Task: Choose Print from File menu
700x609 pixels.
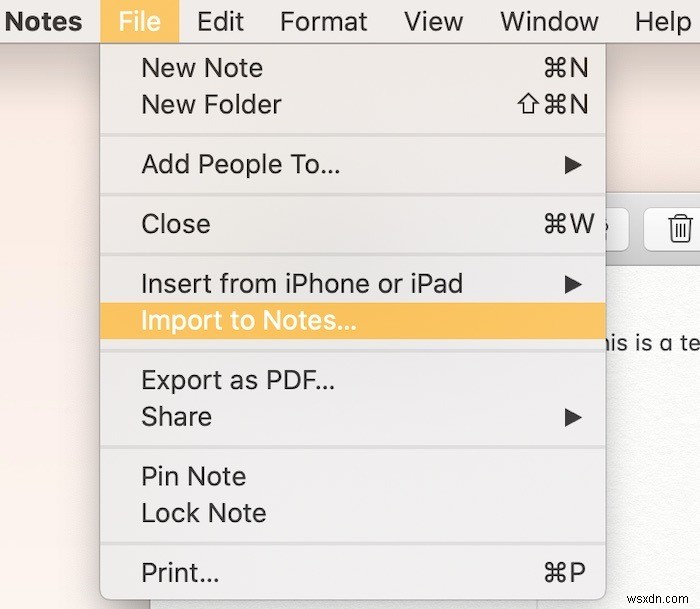Action: (x=353, y=572)
